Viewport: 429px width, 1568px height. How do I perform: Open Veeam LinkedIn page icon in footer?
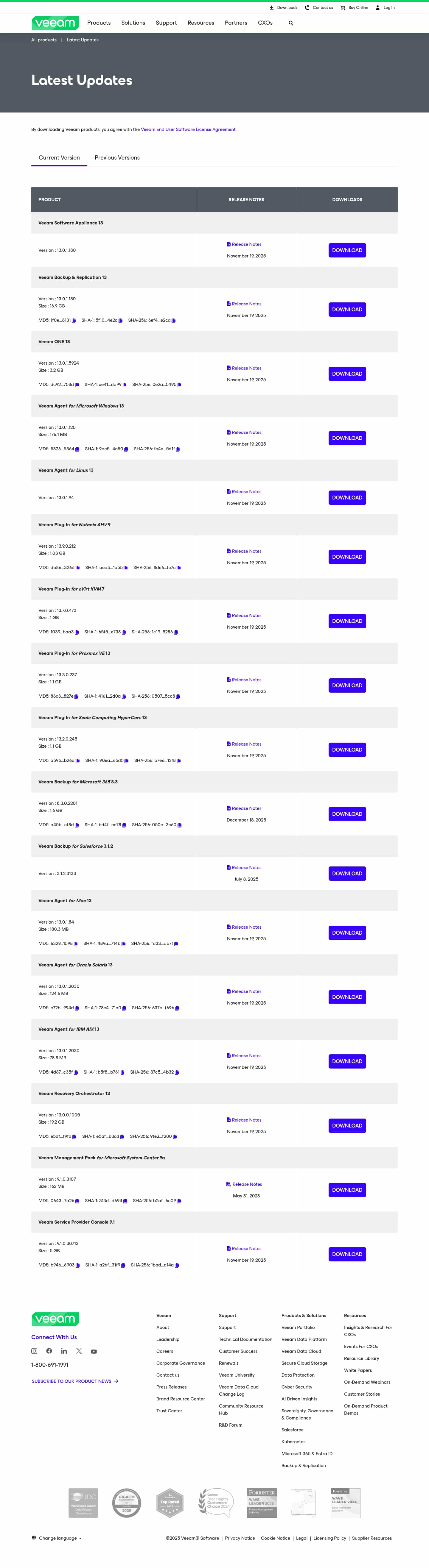click(x=64, y=1351)
